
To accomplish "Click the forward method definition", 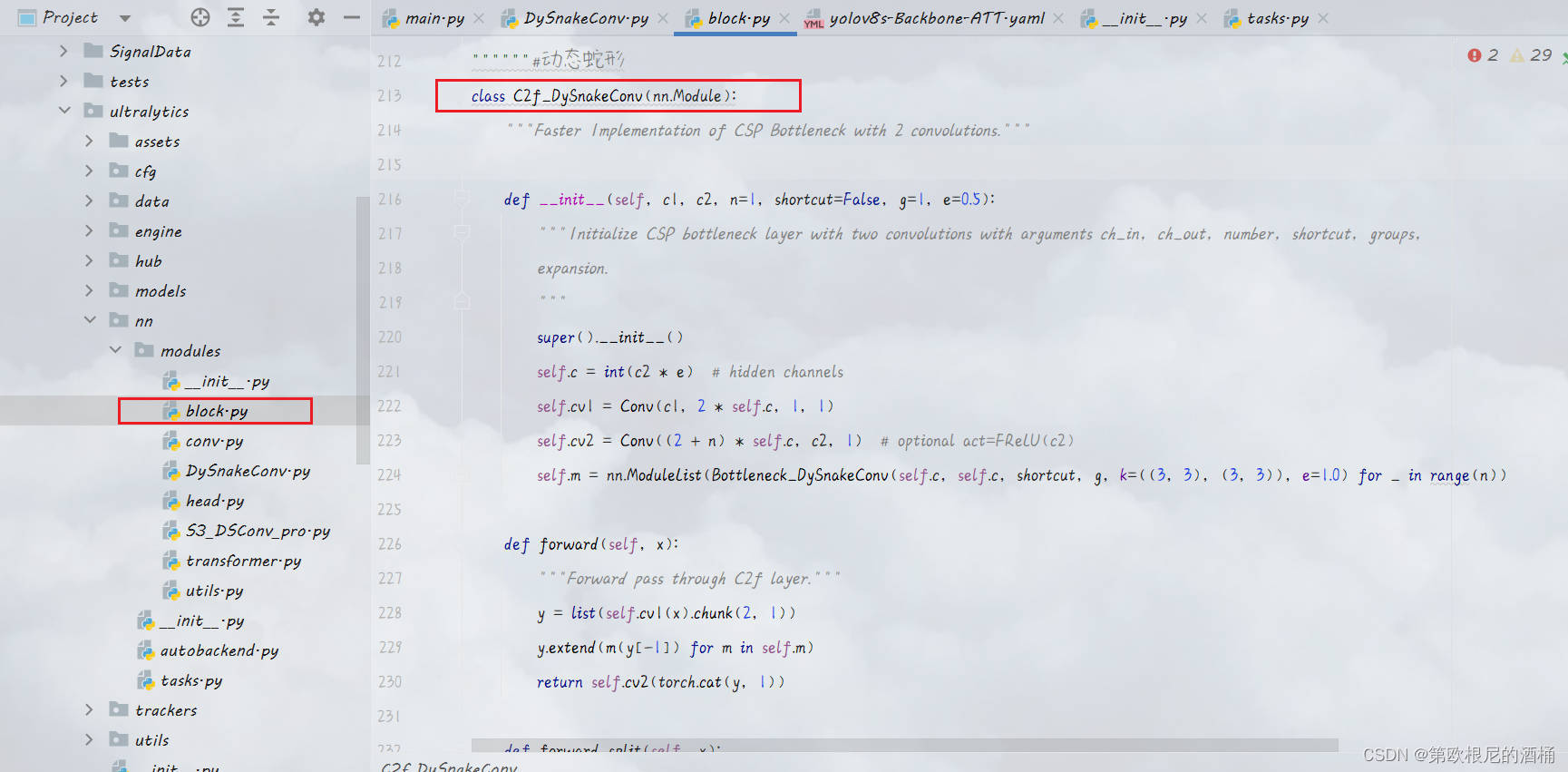I will click(569, 544).
